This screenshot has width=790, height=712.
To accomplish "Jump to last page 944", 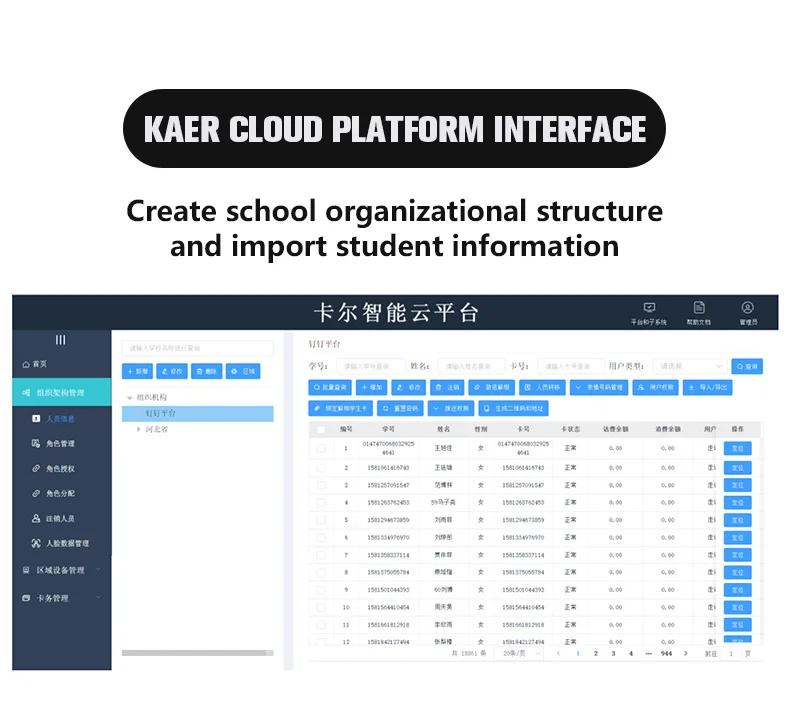I will tap(667, 654).
